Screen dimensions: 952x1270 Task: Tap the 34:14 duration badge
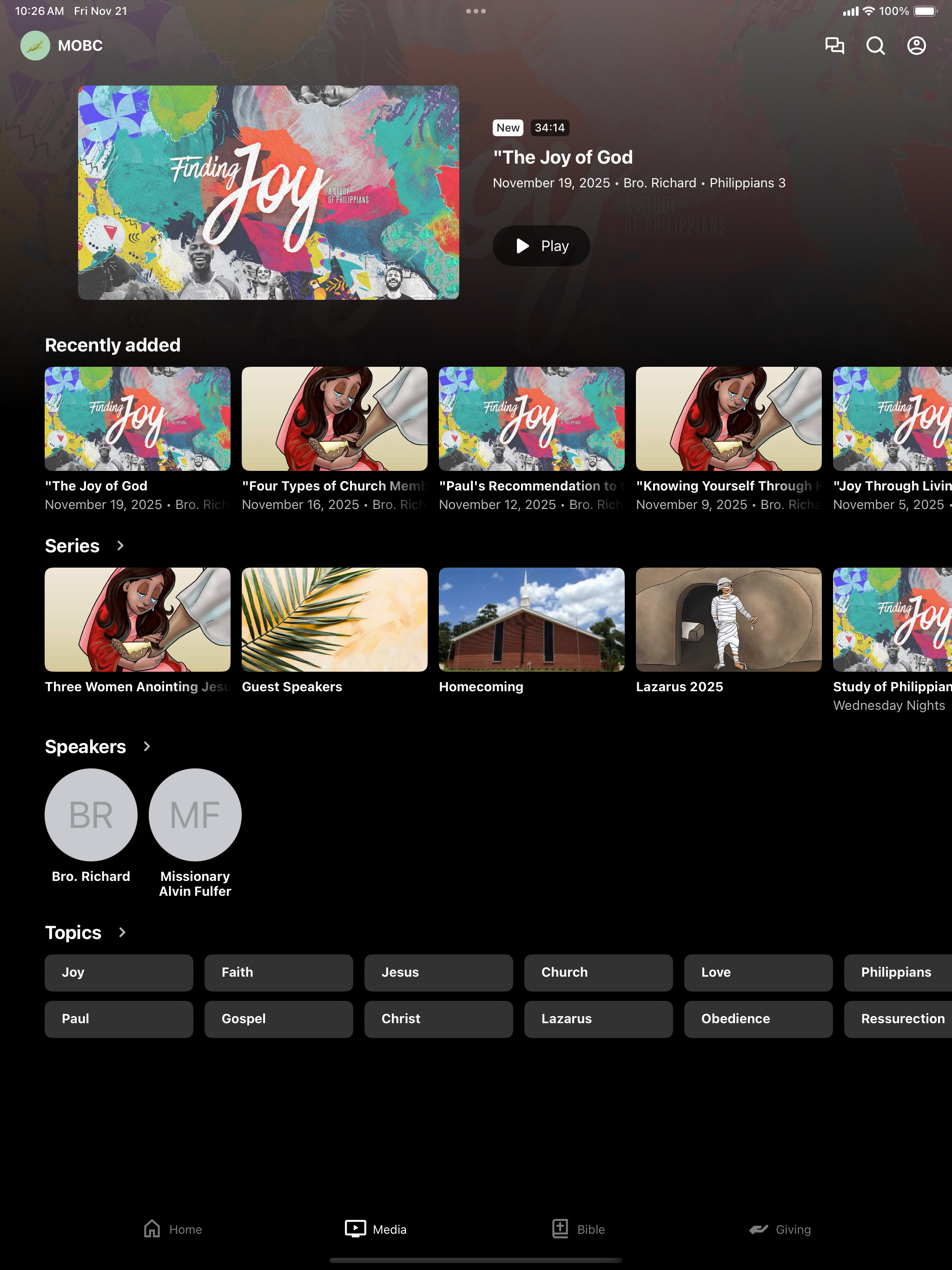(x=549, y=127)
